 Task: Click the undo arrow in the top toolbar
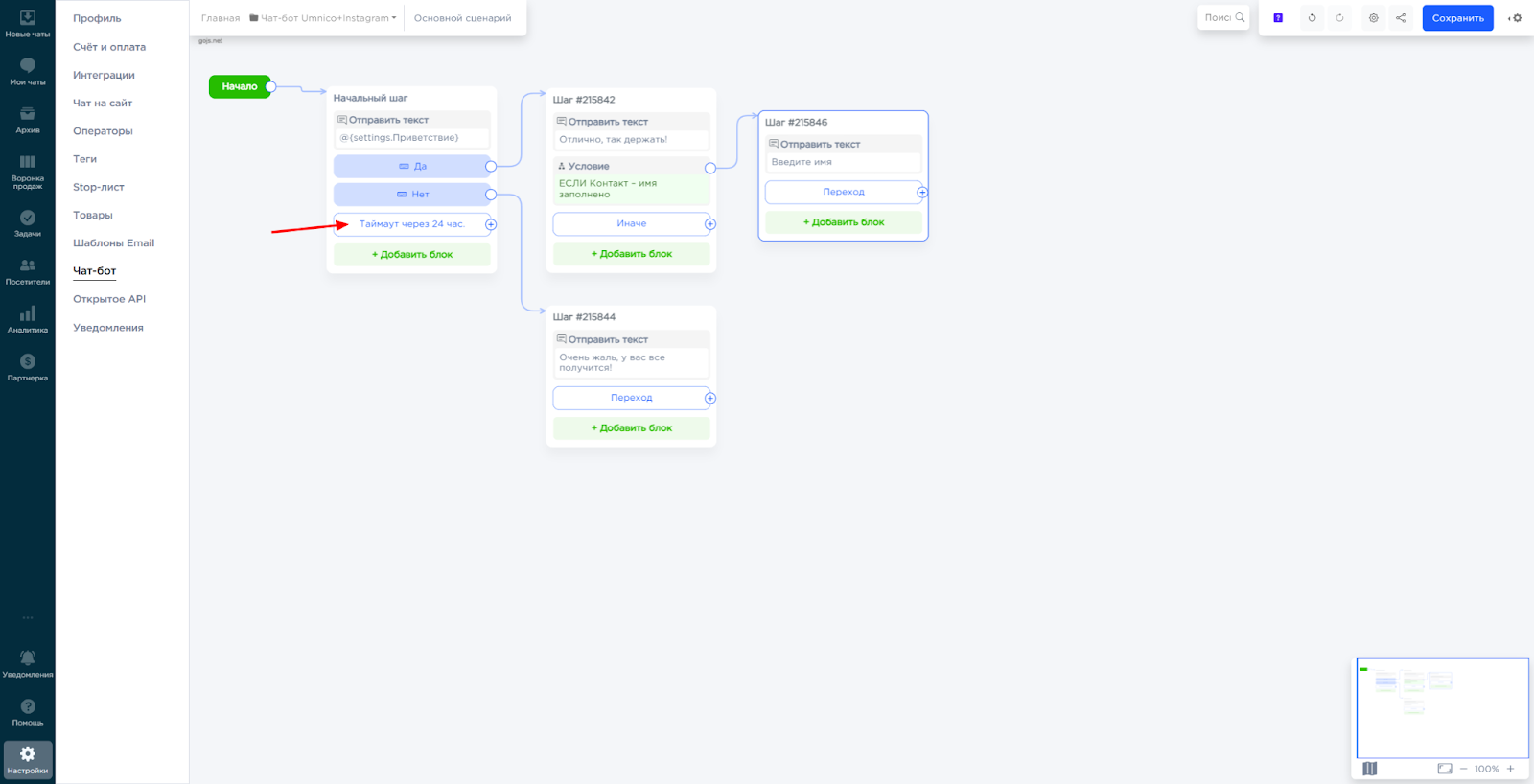click(1312, 18)
